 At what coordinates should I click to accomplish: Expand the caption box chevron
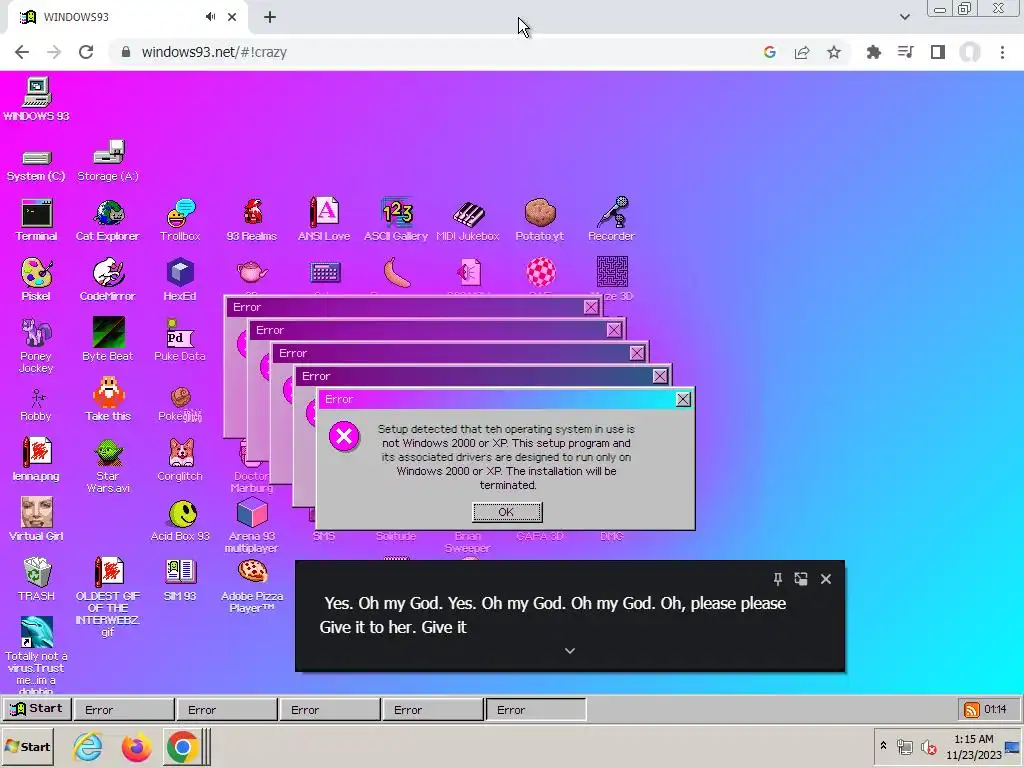click(569, 650)
